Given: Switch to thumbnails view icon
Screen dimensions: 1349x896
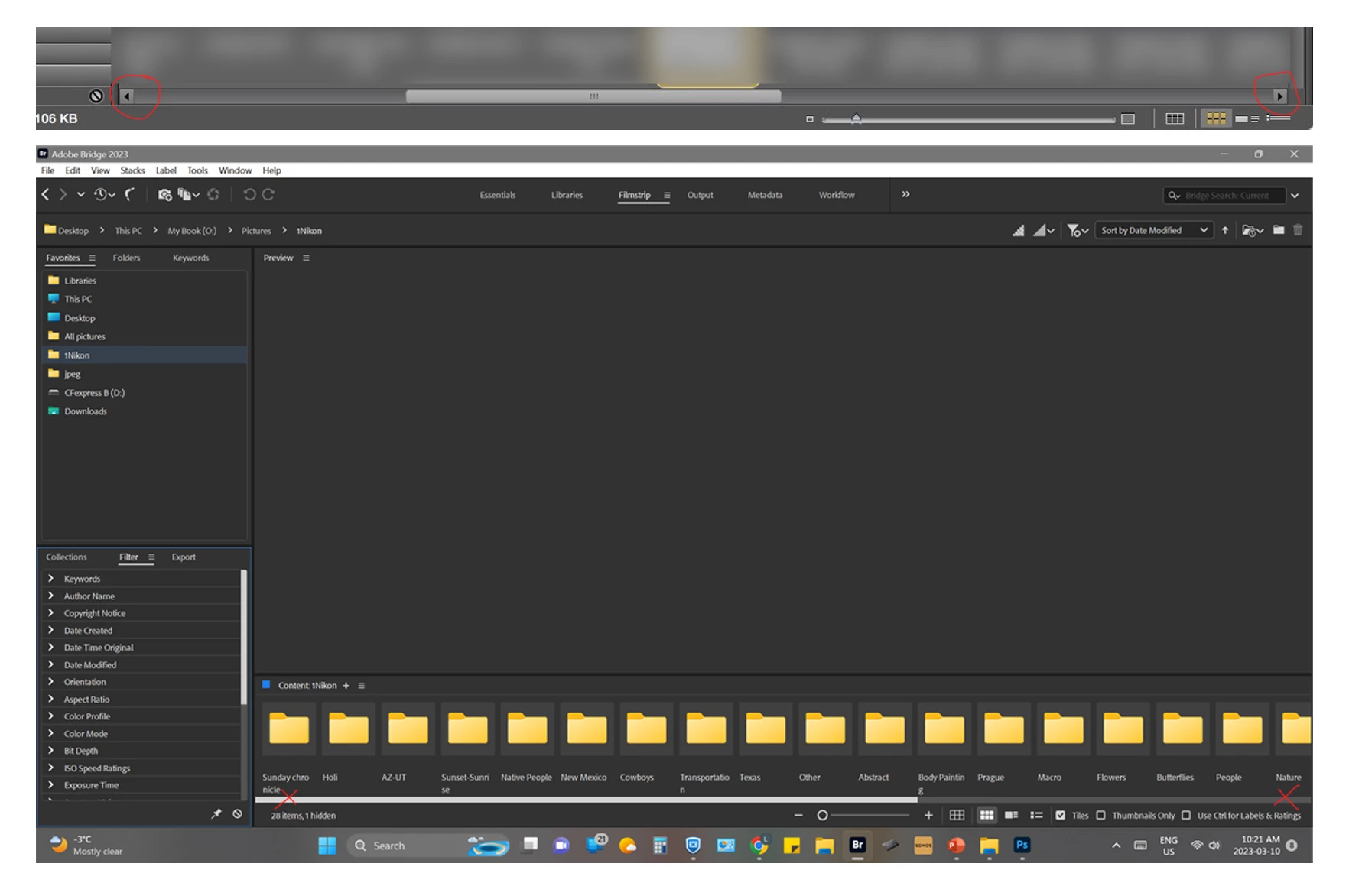Looking at the screenshot, I should (987, 816).
